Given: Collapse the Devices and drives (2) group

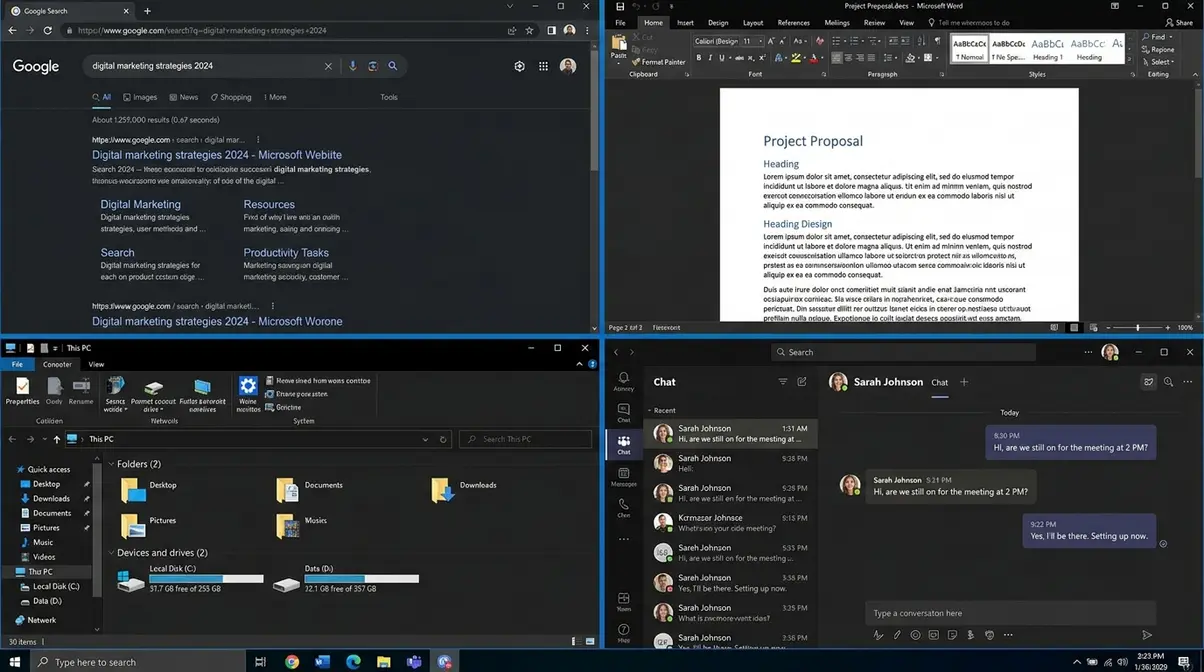Looking at the screenshot, I should coord(111,553).
